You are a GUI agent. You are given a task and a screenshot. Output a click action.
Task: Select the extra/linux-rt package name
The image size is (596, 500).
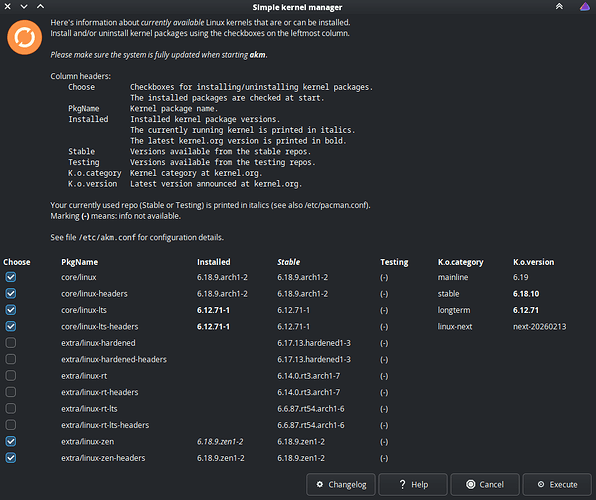[84, 376]
